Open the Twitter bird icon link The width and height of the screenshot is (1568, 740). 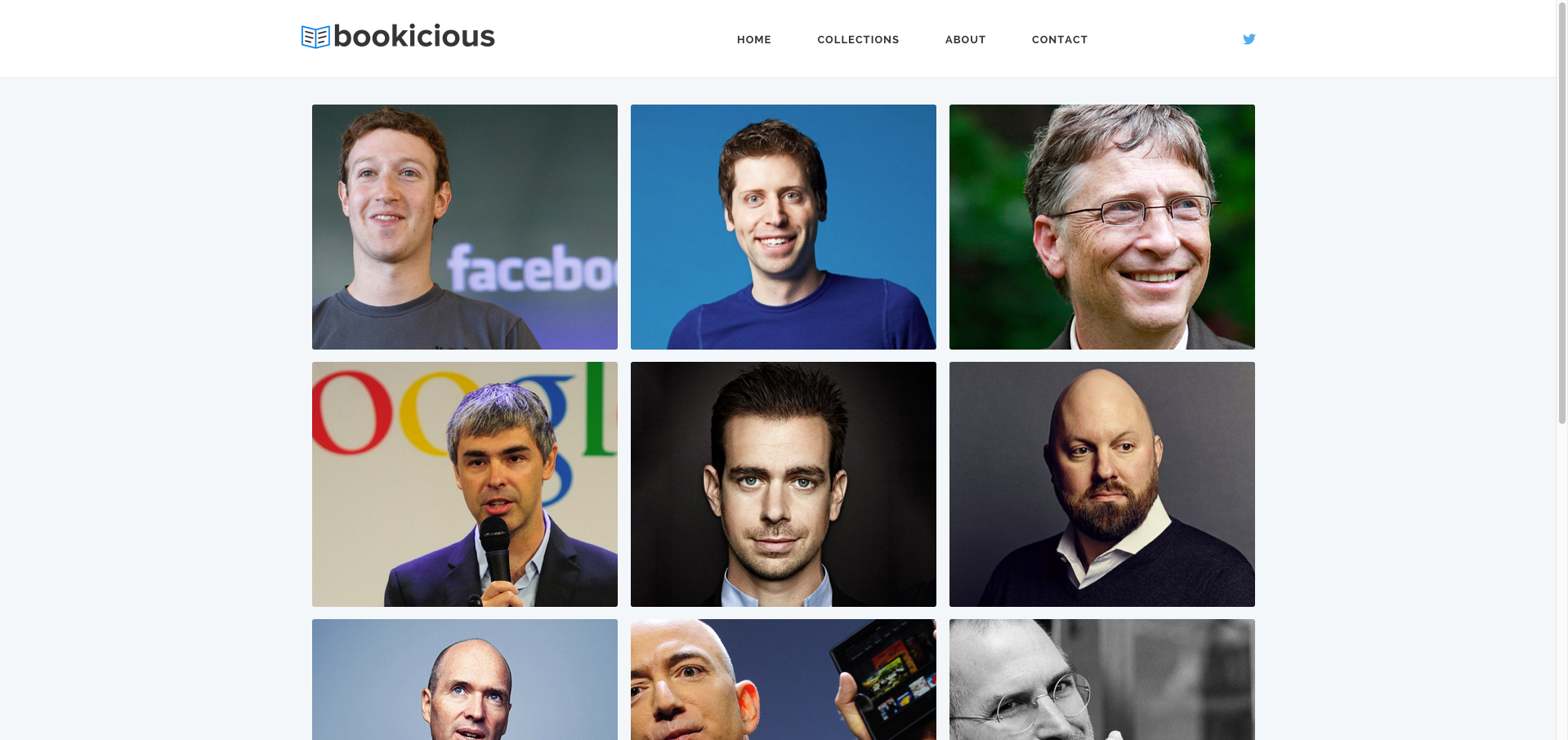coord(1249,39)
